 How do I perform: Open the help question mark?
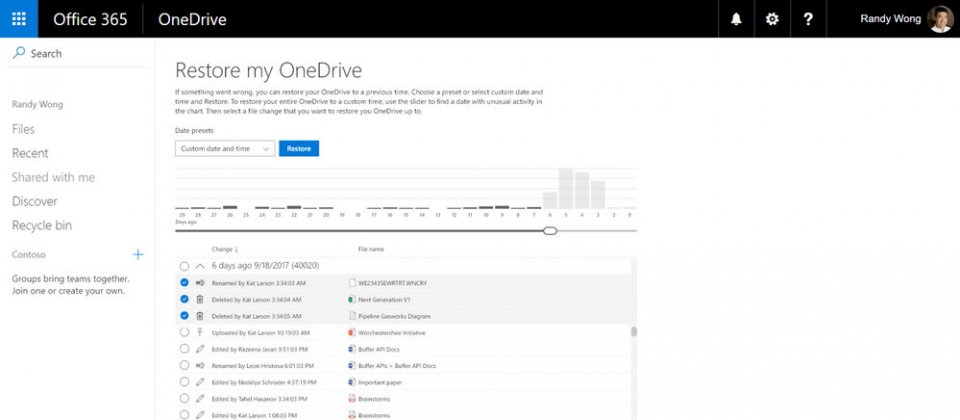click(x=808, y=19)
